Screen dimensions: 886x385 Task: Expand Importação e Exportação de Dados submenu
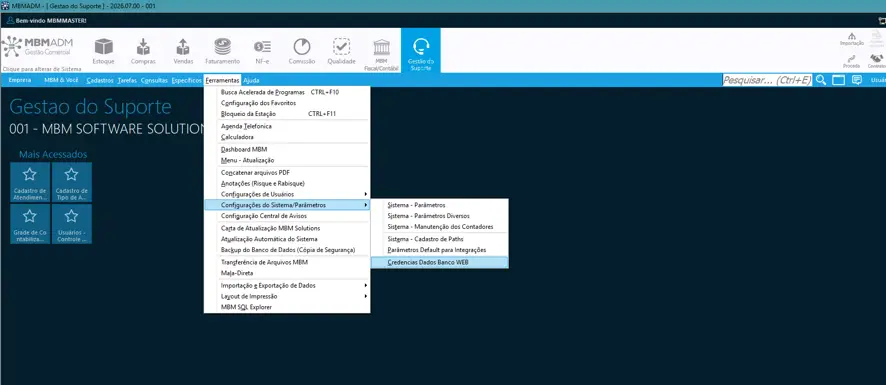coord(287,285)
